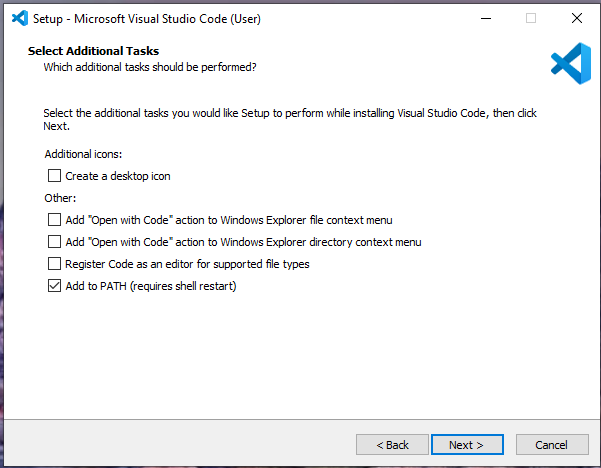Image resolution: width=601 pixels, height=468 pixels.
Task: Minimize the Setup window
Action: pyautogui.click(x=485, y=18)
